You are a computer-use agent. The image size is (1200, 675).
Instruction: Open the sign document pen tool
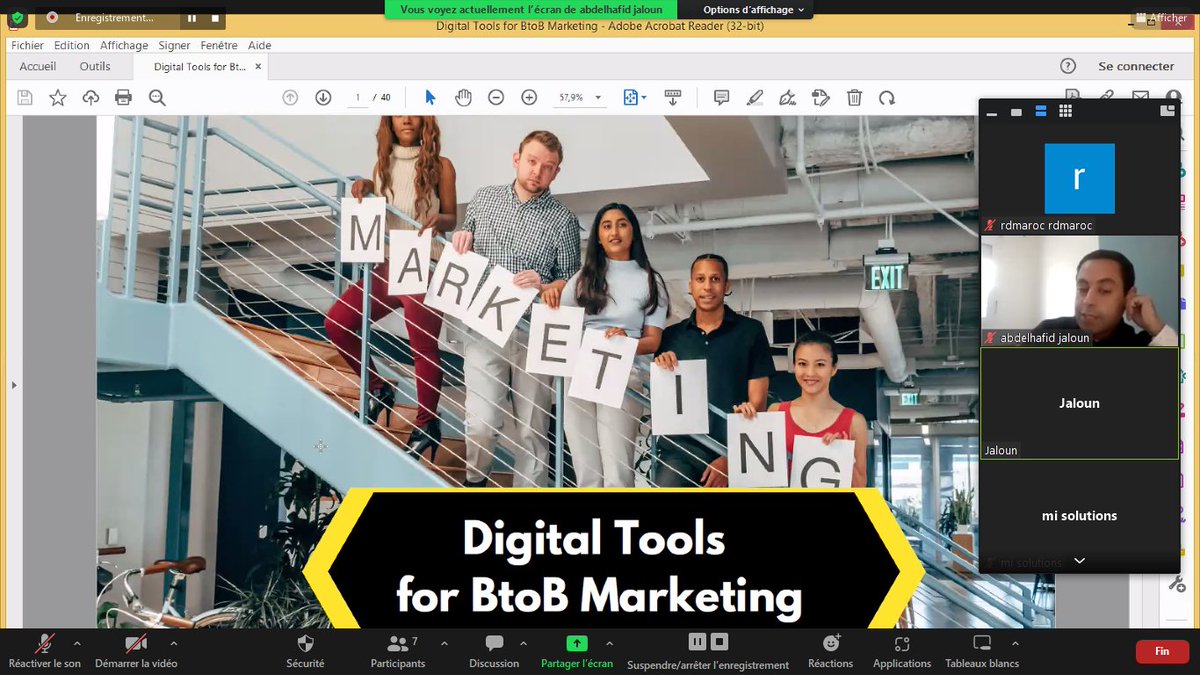click(788, 97)
